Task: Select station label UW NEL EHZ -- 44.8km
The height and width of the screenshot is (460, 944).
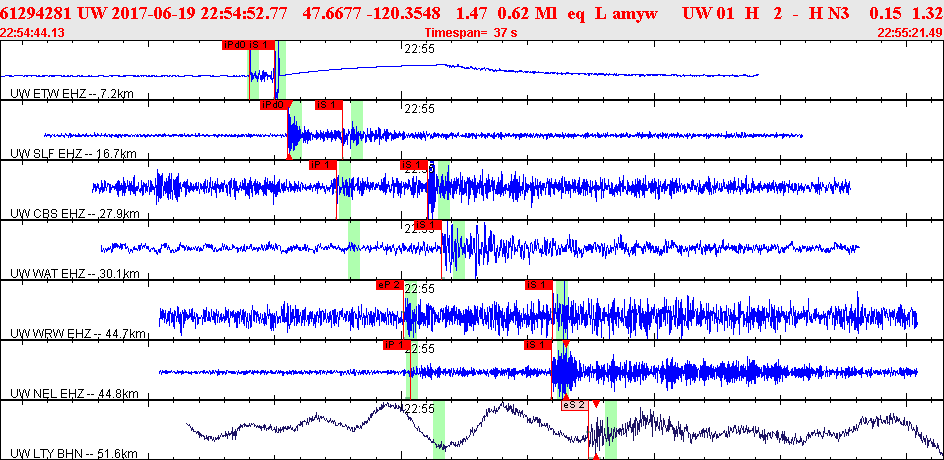Action: pos(75,395)
